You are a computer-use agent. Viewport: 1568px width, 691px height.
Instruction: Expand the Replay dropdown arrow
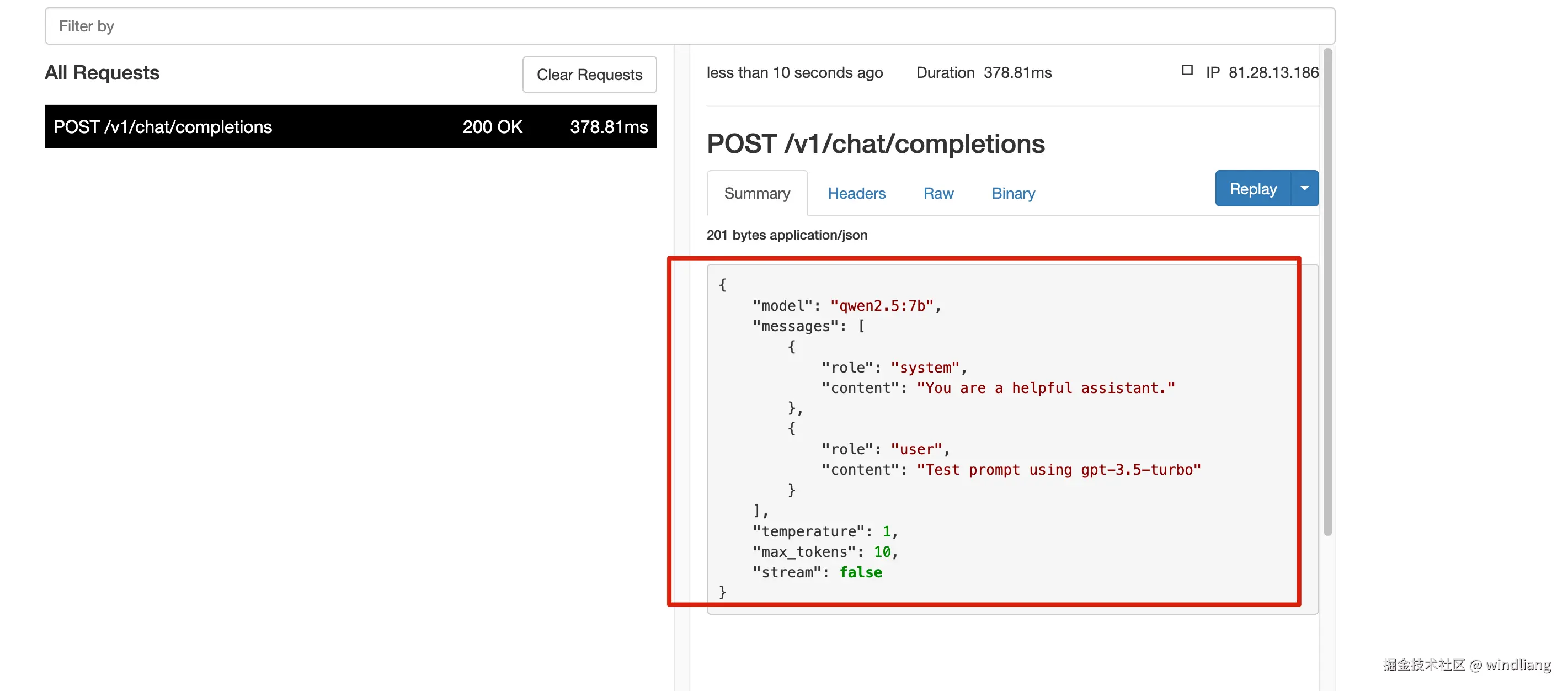(1304, 188)
